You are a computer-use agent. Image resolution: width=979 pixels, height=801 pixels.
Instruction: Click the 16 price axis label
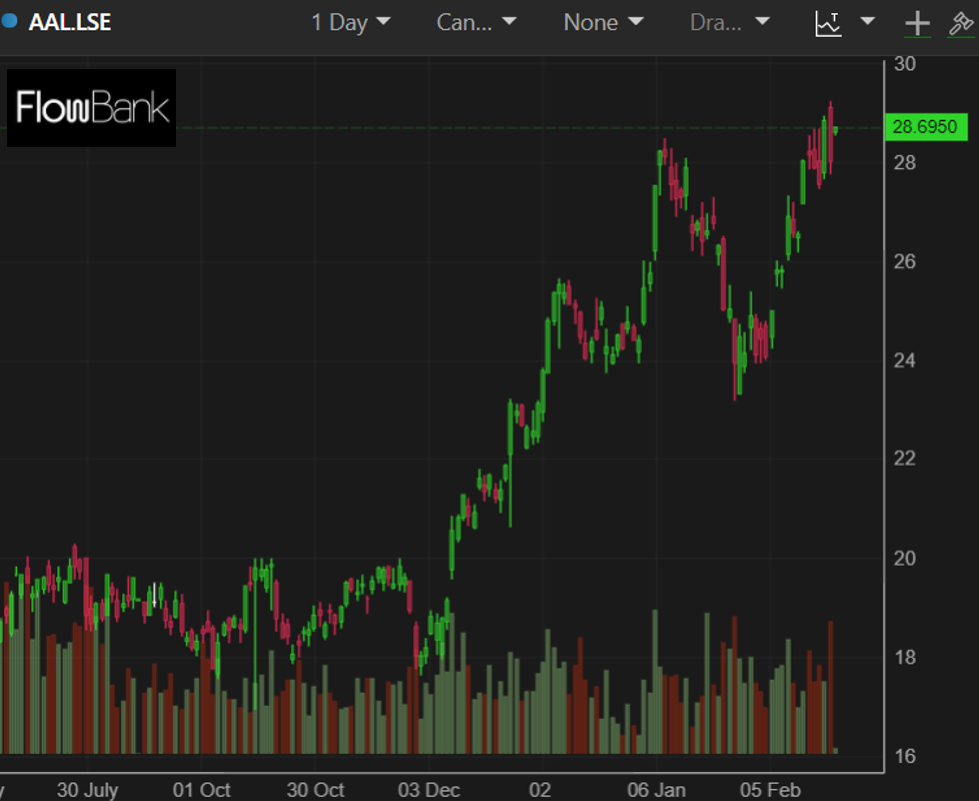[x=906, y=756]
